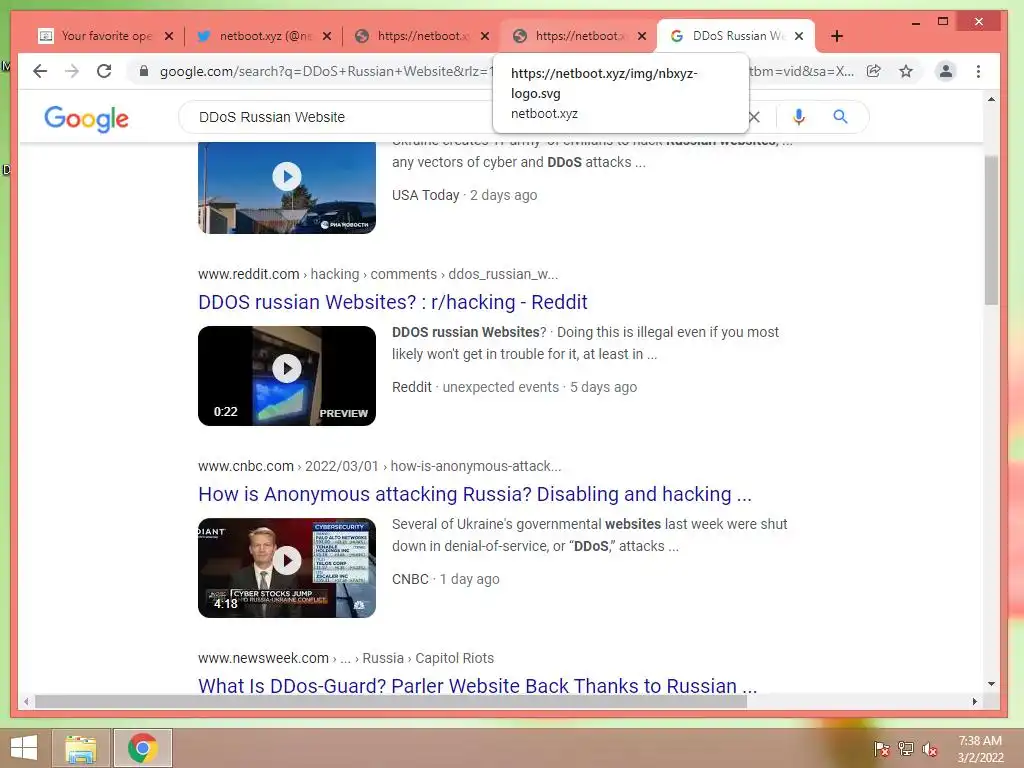Click the horizontal scrollbar thumb
The width and height of the screenshot is (1024, 768).
coord(391,701)
